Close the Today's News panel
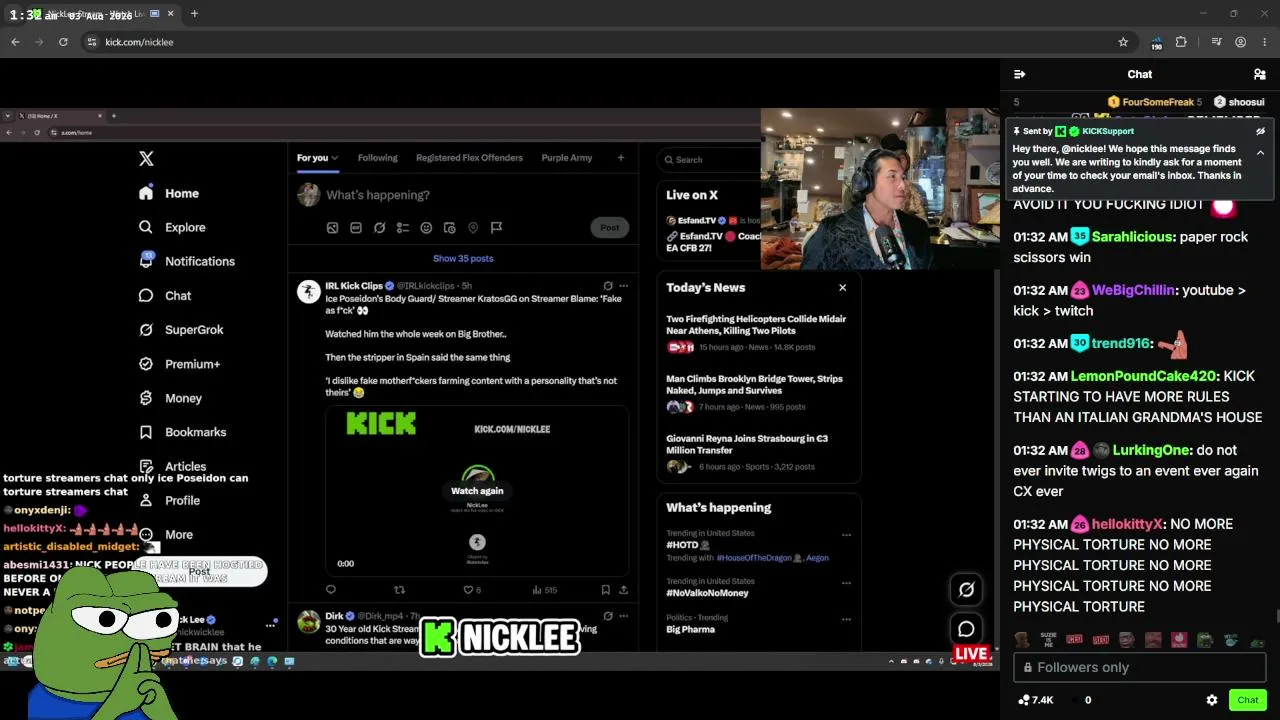Viewport: 1280px width, 720px height. (x=842, y=288)
